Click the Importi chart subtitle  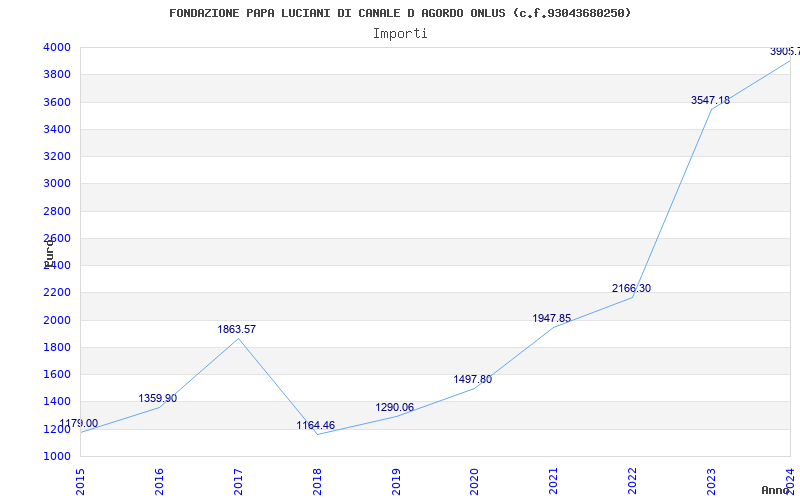tap(400, 34)
